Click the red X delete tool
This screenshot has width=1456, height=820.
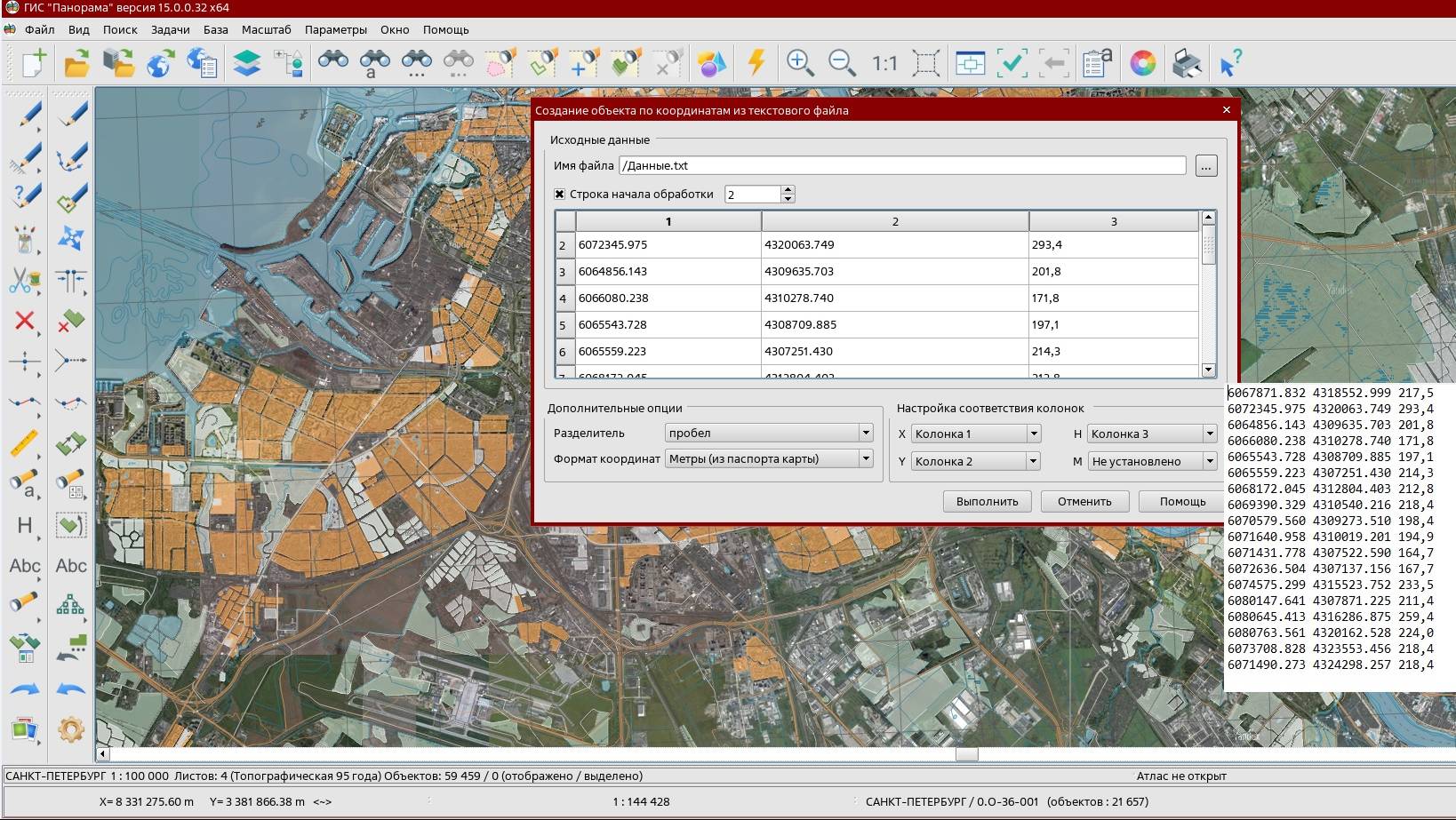(x=24, y=321)
